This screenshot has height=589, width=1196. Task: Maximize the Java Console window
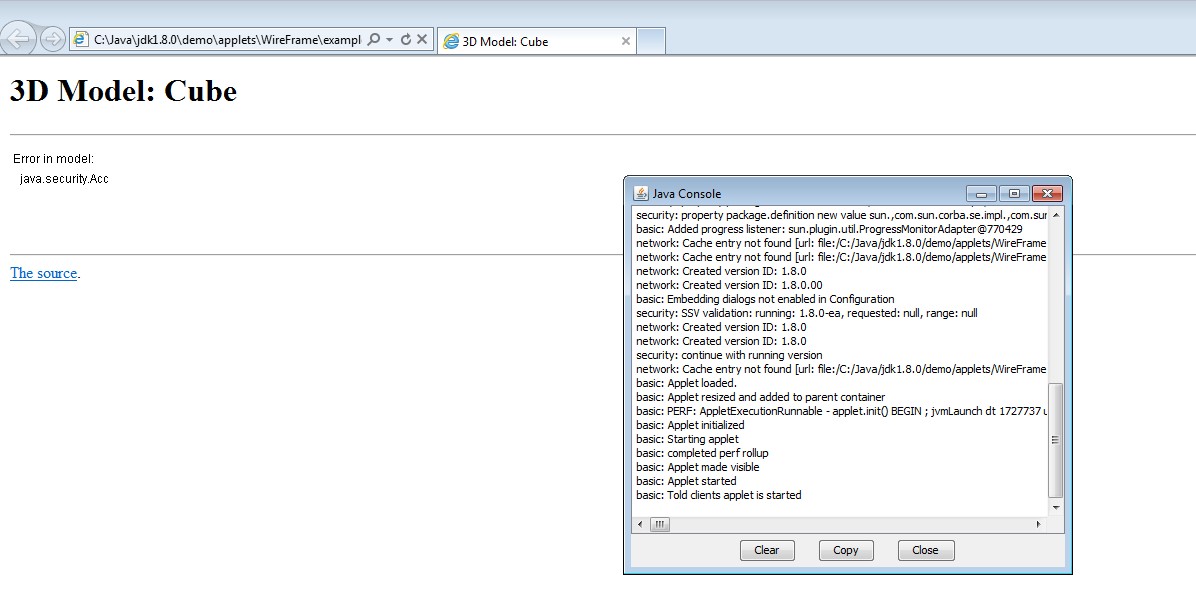tap(1014, 193)
